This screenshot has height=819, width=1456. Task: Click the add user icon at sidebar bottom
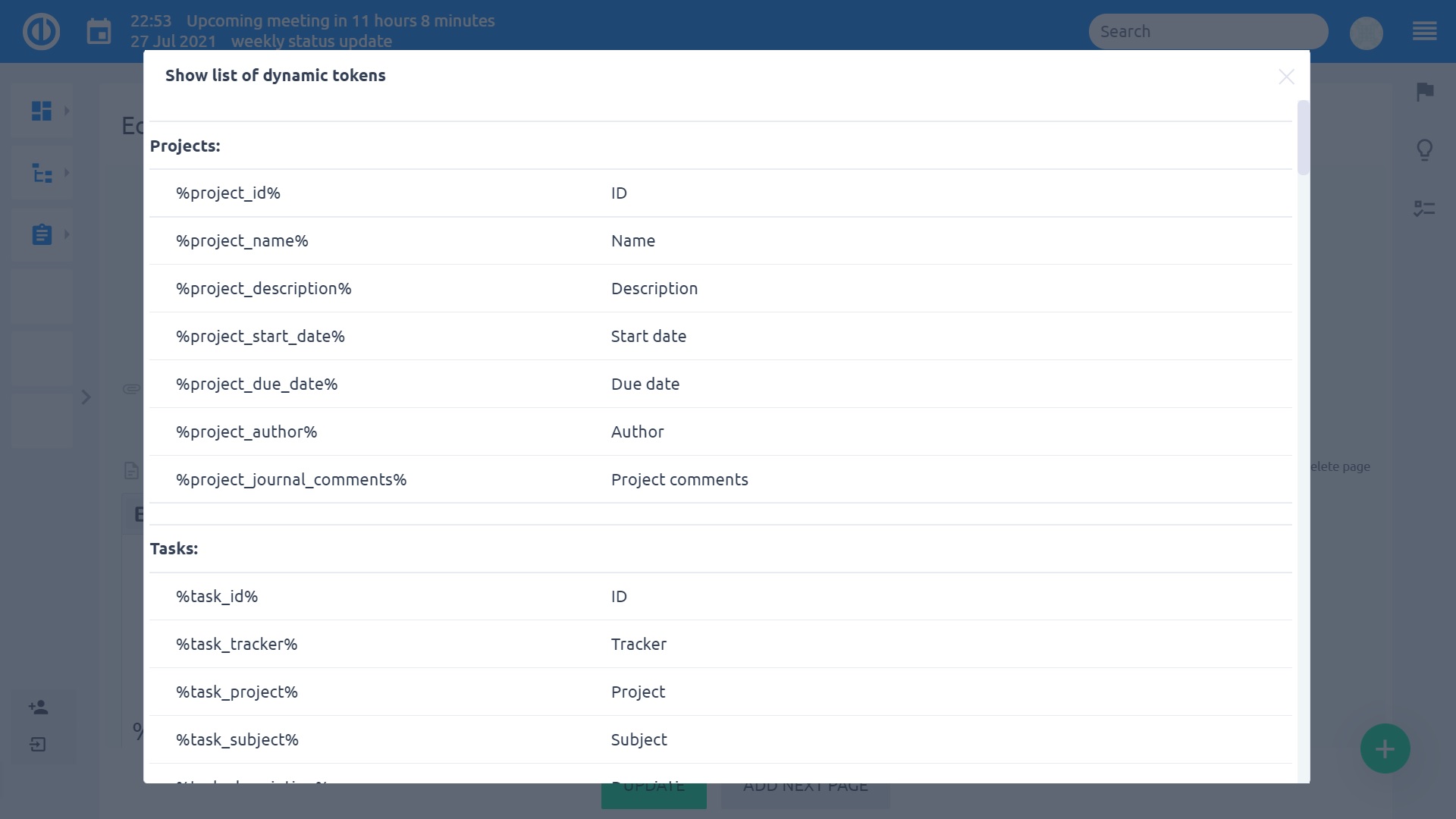tap(37, 707)
